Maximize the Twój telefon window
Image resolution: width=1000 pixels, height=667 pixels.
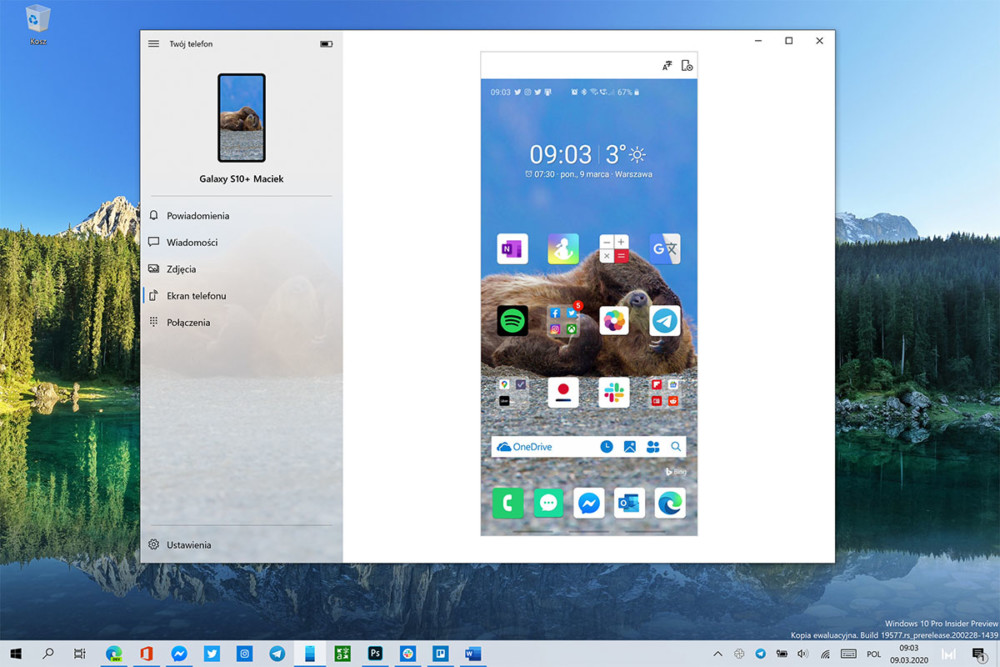coord(789,41)
